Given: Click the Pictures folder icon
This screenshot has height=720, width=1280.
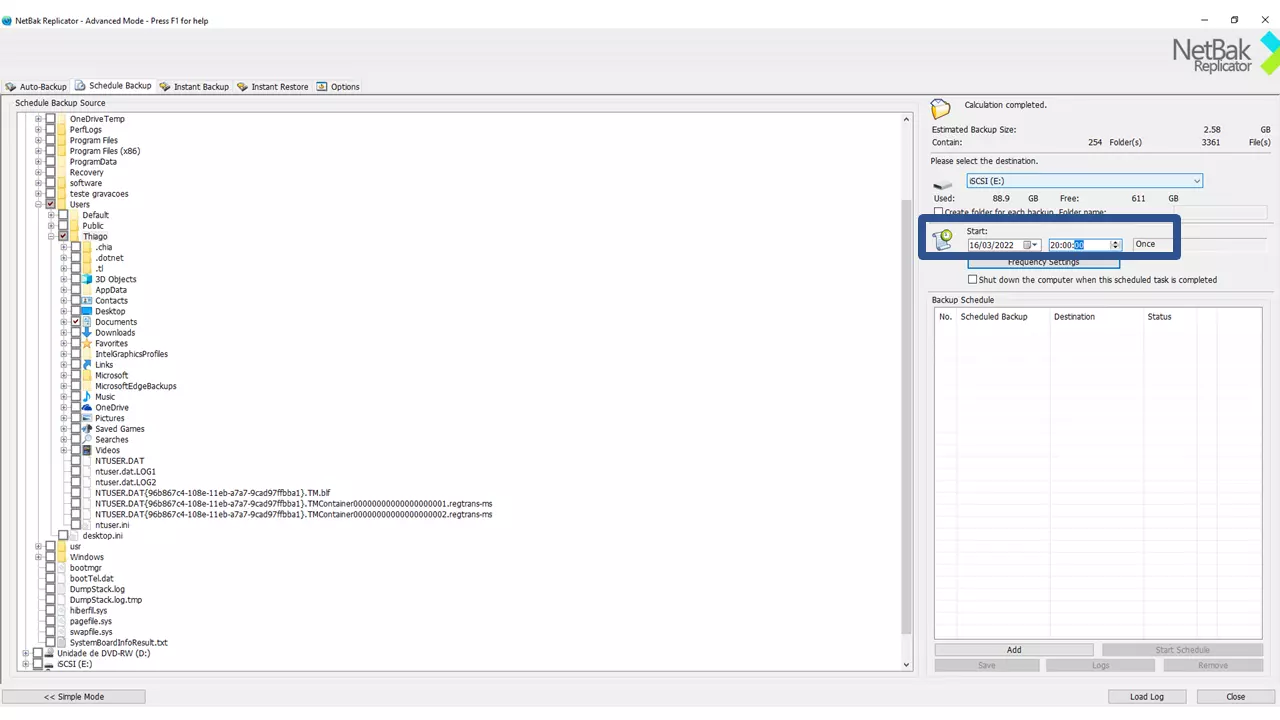Looking at the screenshot, I should point(87,418).
